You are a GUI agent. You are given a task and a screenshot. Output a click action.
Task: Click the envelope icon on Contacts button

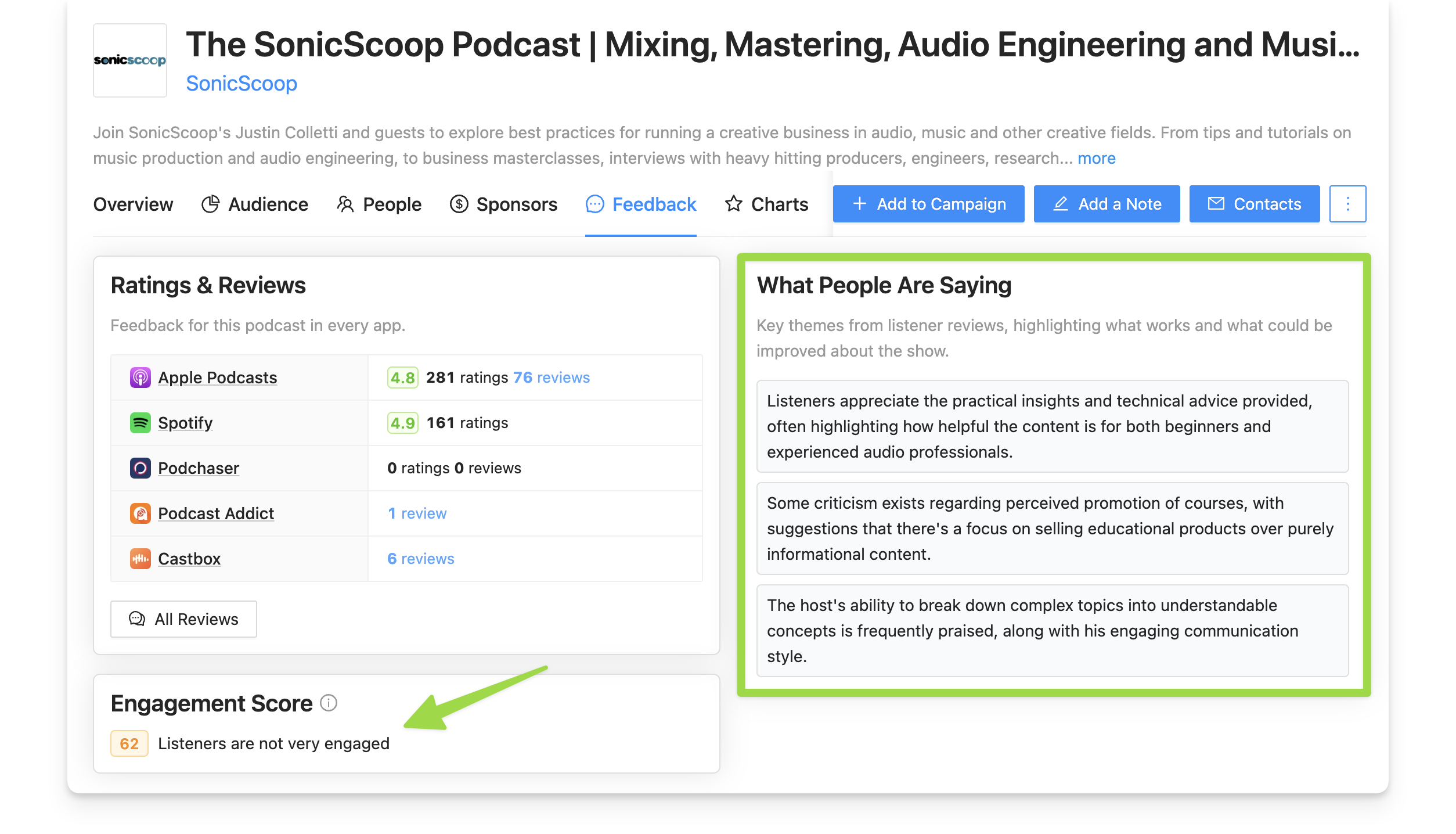(x=1215, y=204)
